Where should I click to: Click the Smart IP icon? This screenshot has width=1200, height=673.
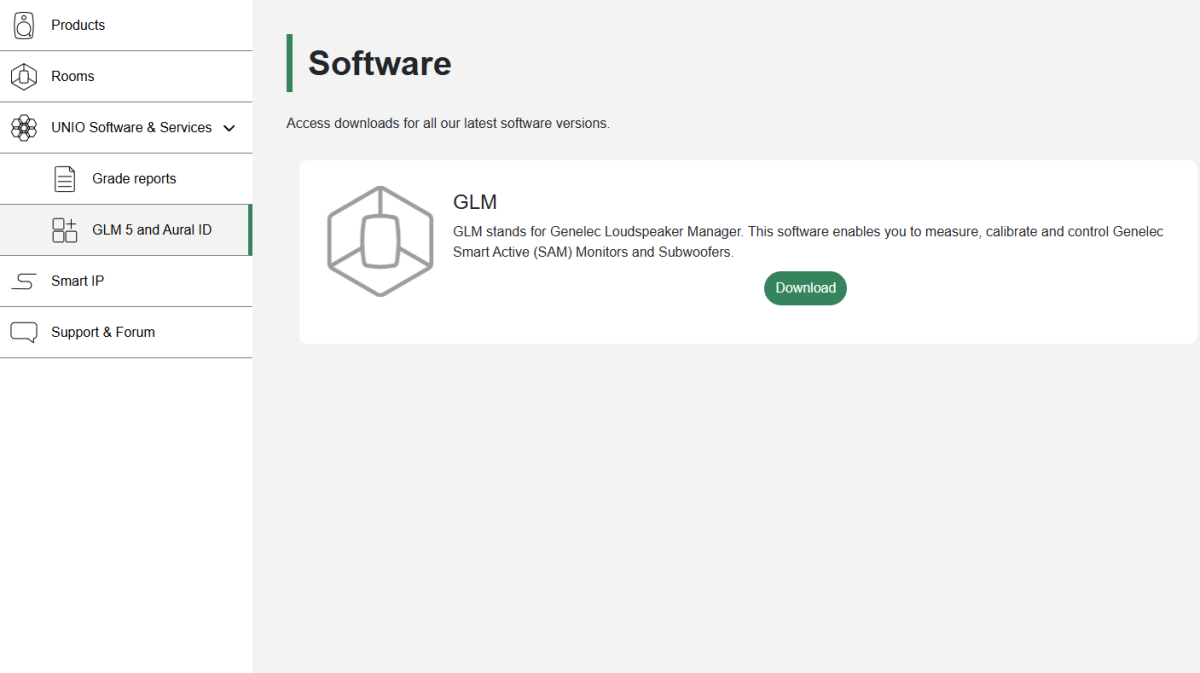[x=24, y=282]
